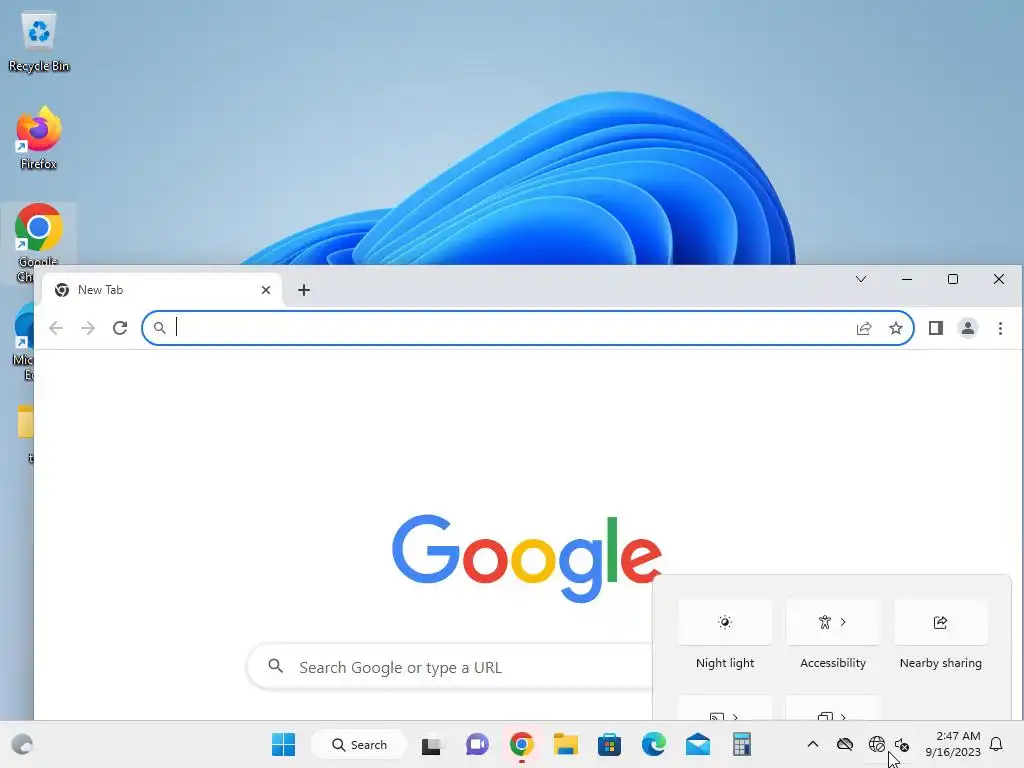
Task: Bookmark this tab with the star icon
Action: 896,328
